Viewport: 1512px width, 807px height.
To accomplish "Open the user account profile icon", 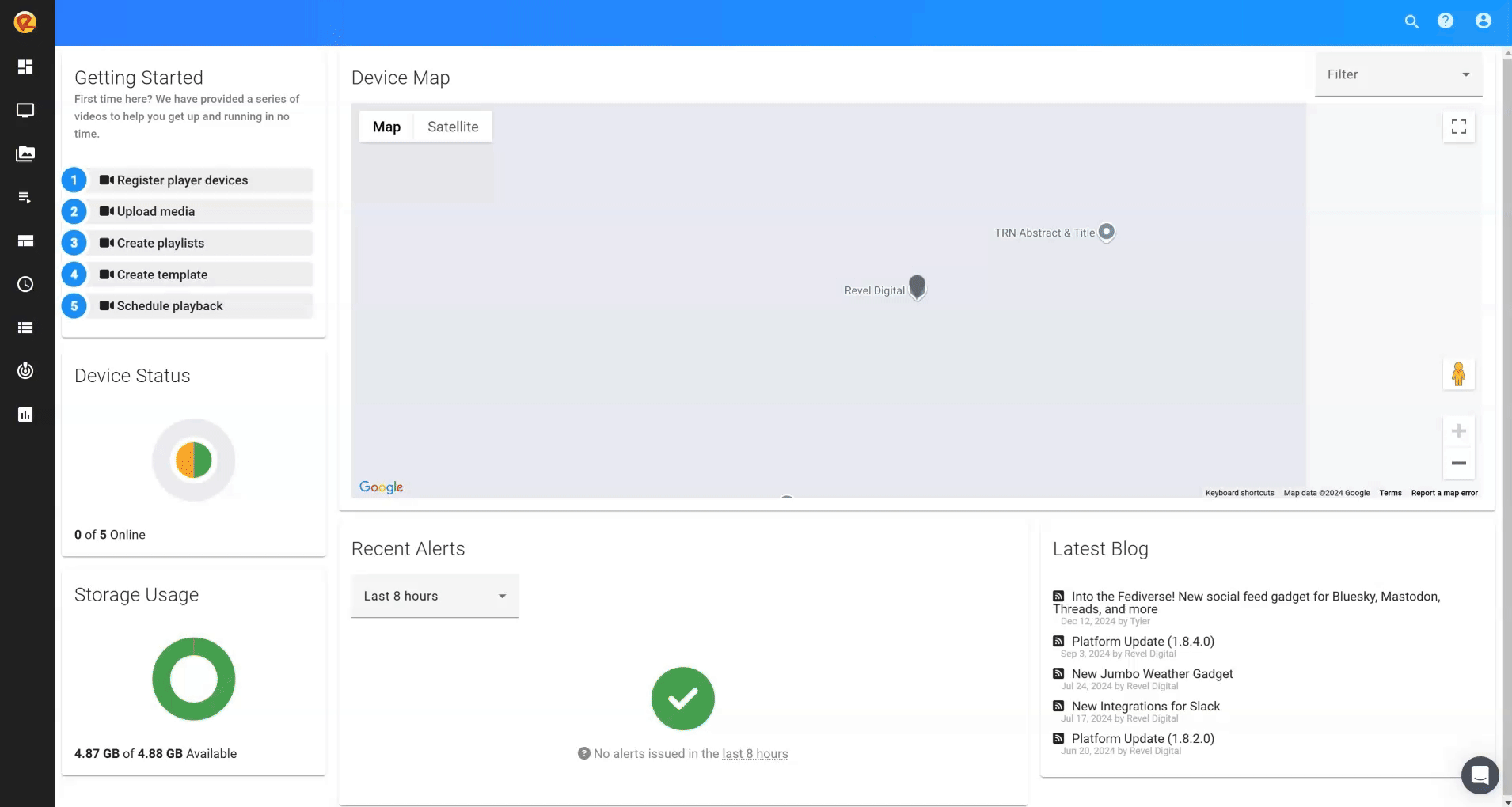I will coord(1483,21).
